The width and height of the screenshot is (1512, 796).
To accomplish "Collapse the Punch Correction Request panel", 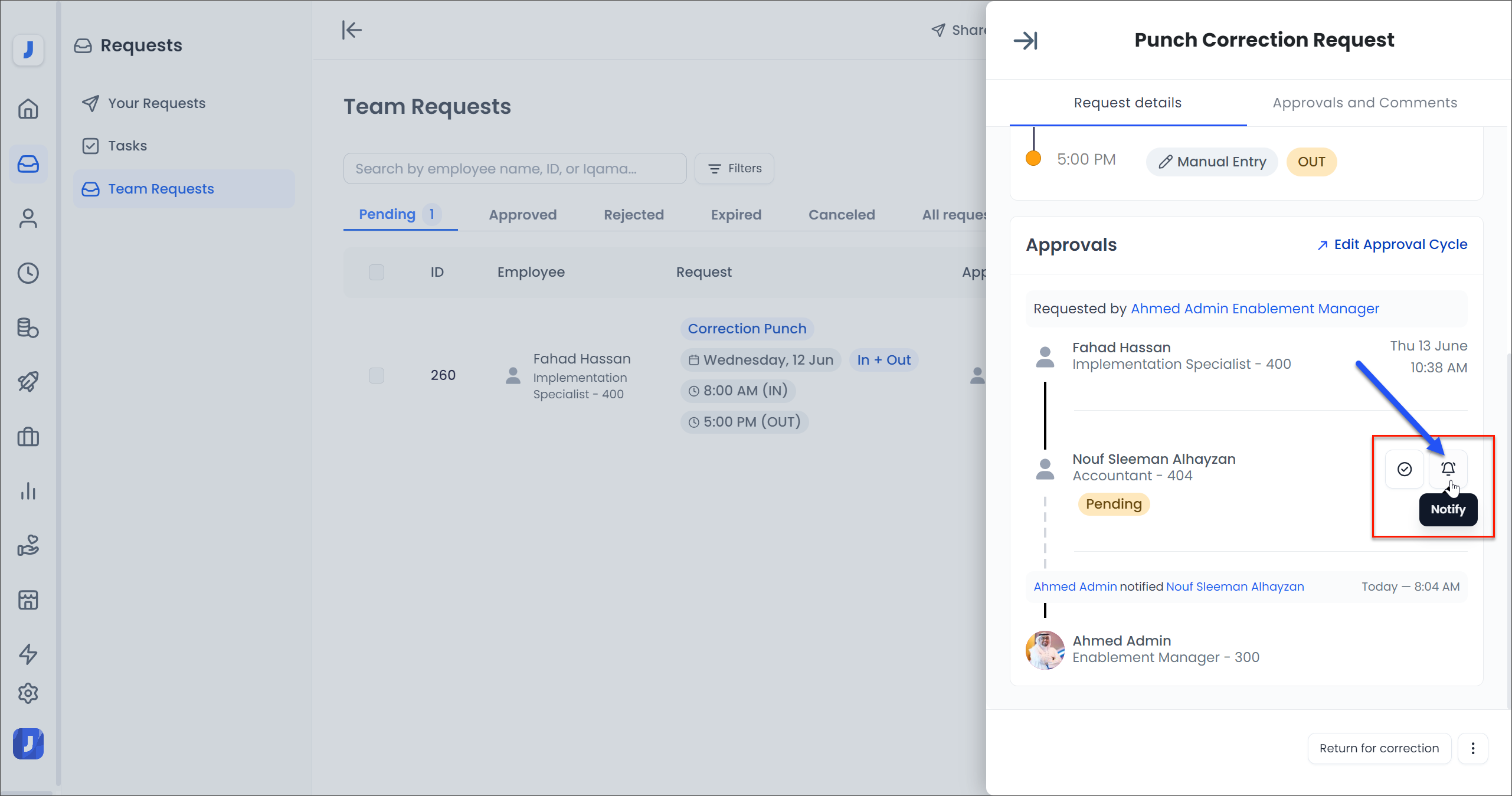I will [x=1026, y=40].
